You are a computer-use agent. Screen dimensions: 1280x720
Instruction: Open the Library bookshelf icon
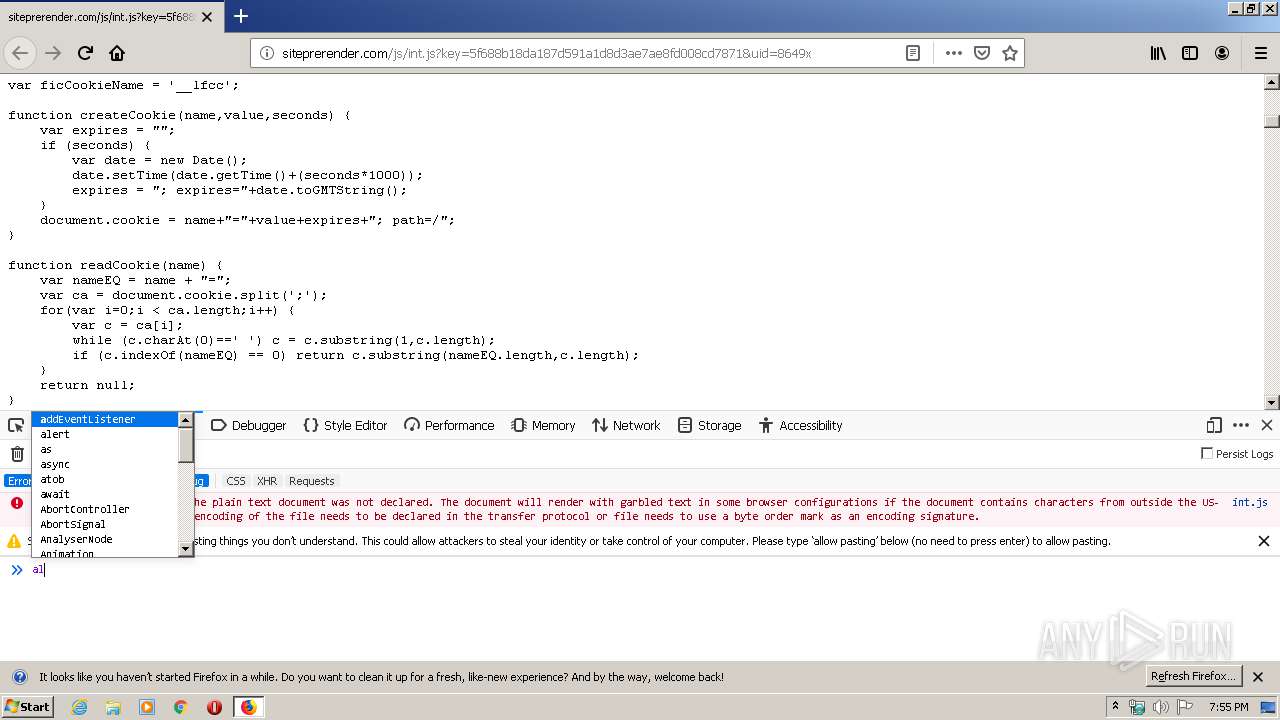(x=1158, y=53)
